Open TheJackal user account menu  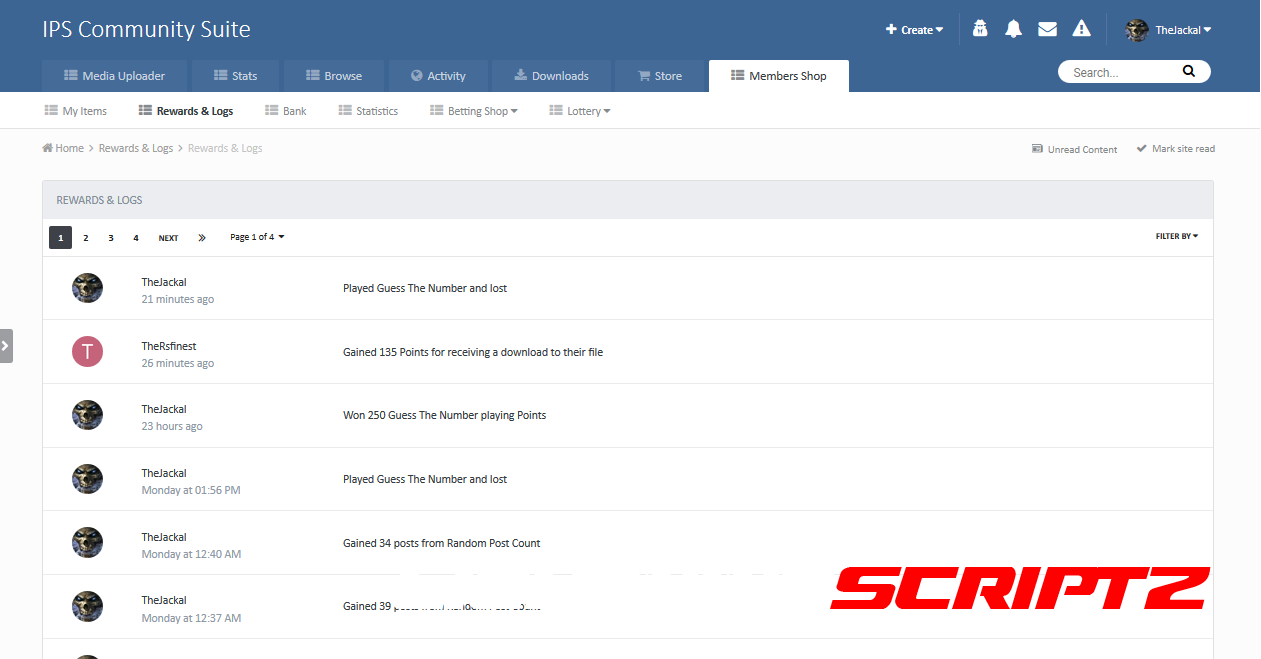coord(1168,30)
